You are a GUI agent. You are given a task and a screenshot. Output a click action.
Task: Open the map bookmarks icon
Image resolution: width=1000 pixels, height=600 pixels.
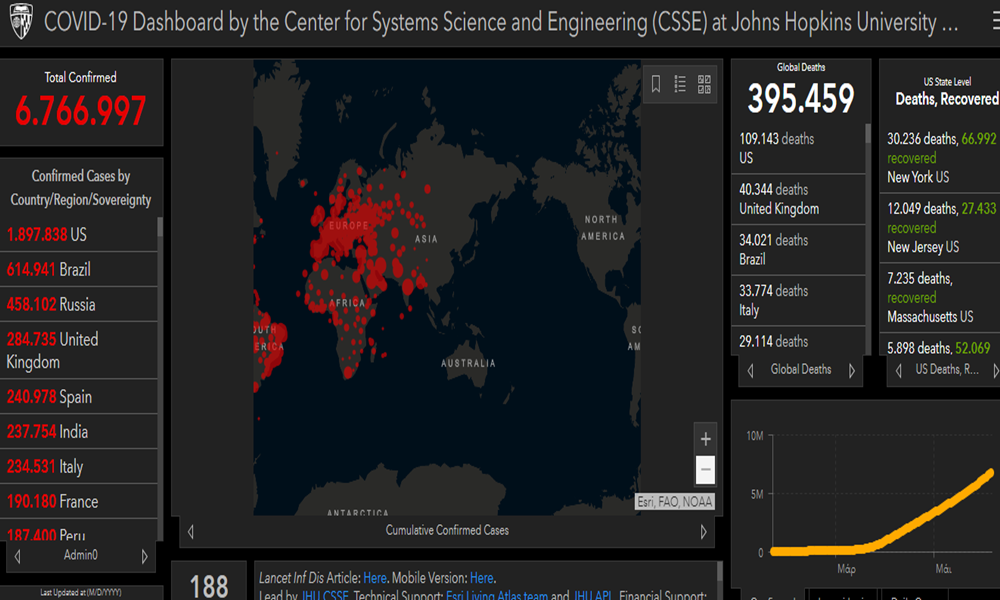coord(656,84)
